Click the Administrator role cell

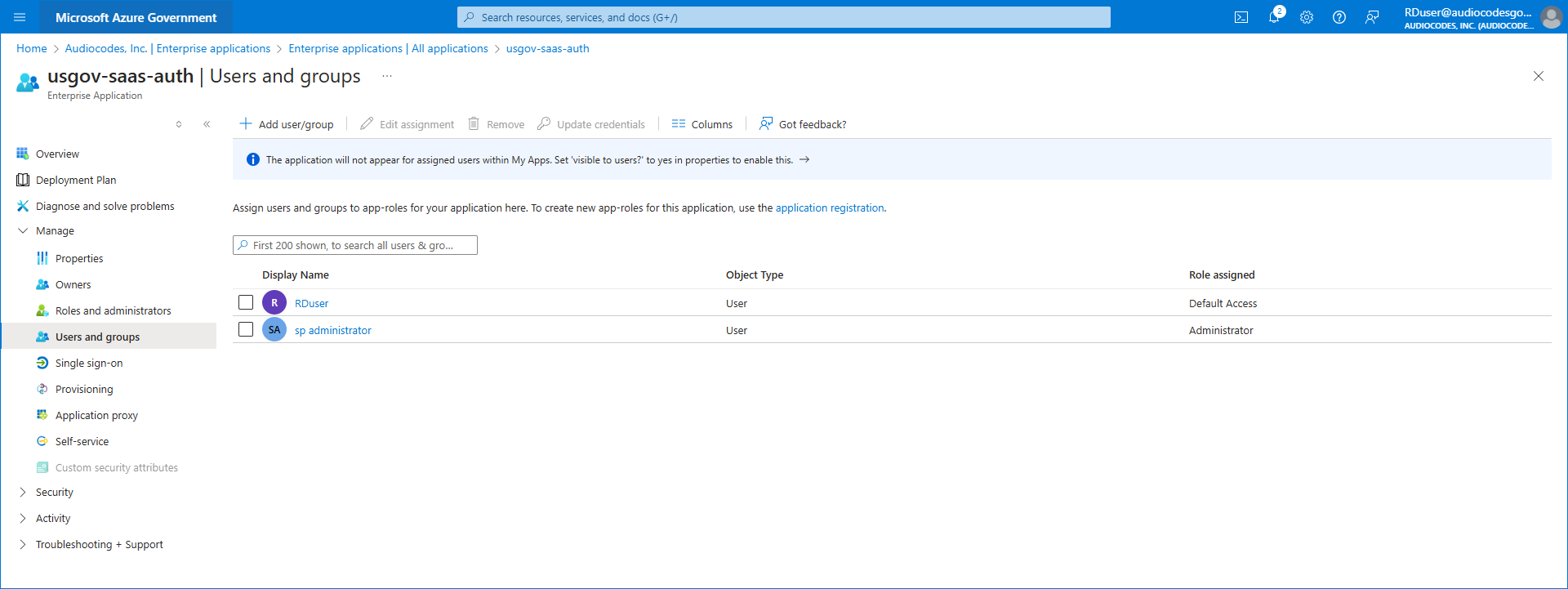click(1221, 330)
